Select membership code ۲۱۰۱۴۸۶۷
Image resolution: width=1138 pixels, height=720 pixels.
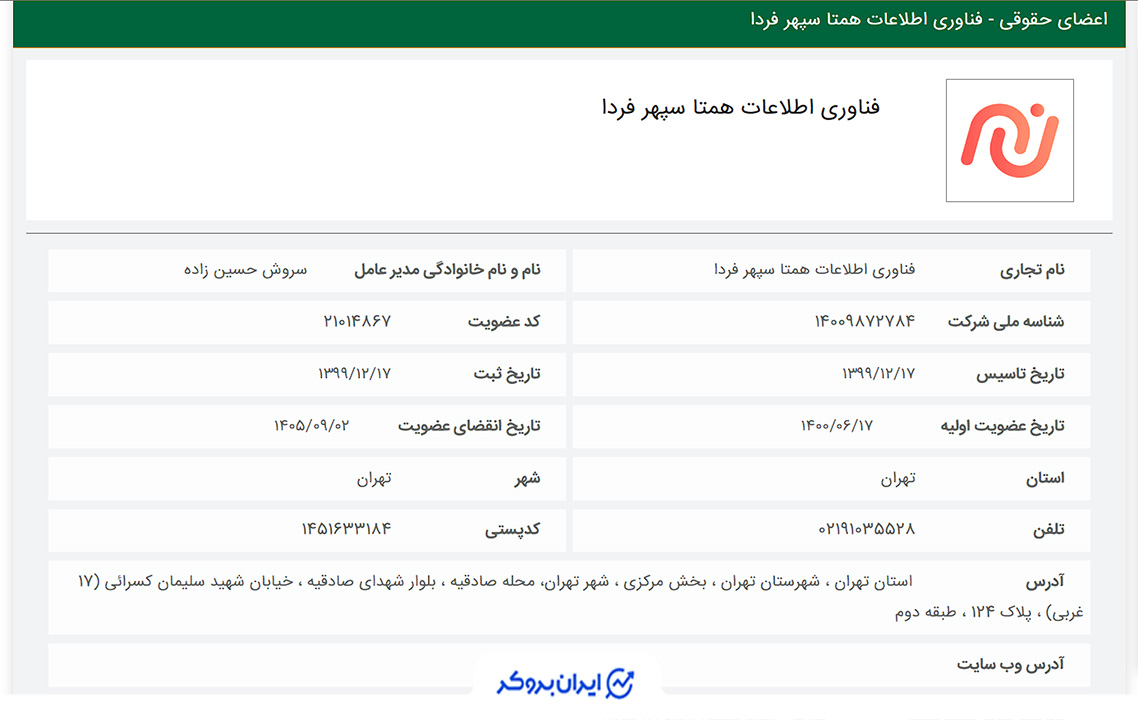pyautogui.click(x=357, y=321)
